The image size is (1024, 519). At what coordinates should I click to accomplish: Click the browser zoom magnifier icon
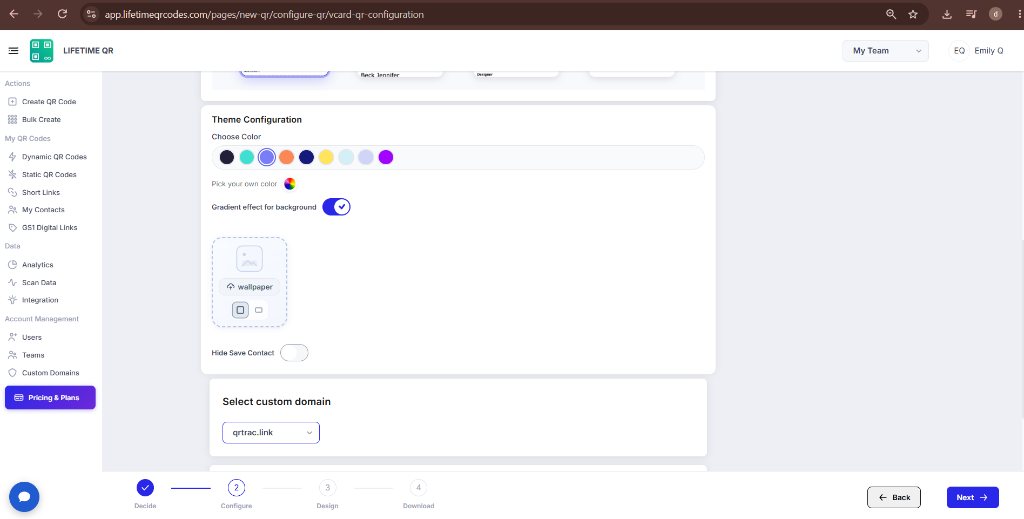tap(891, 14)
